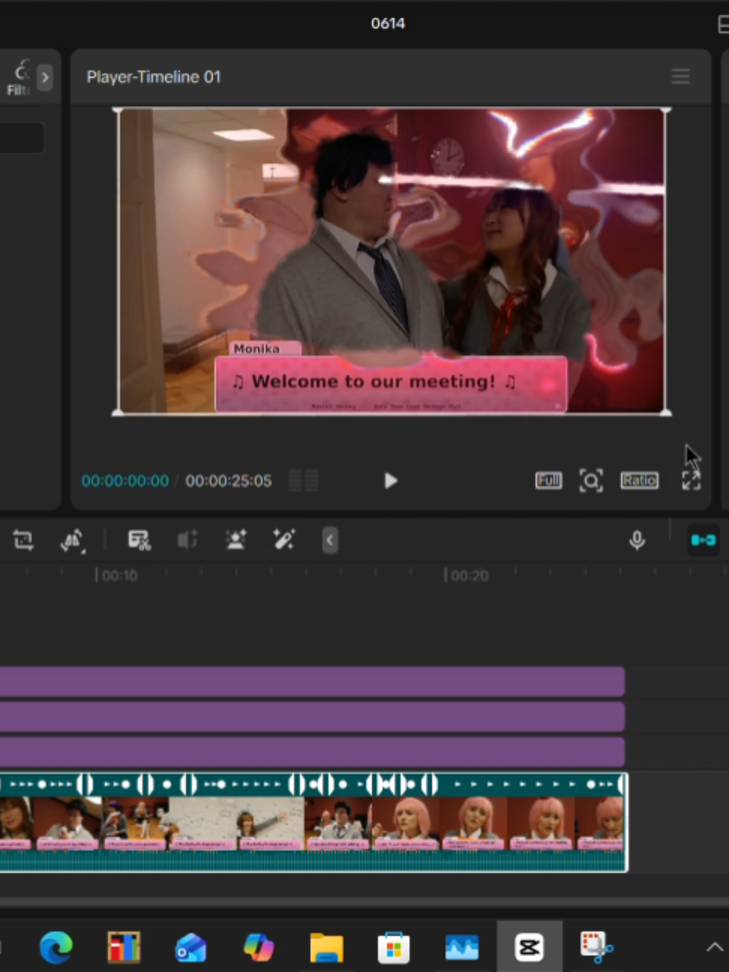Toggle the cyan main track magnet

[x=704, y=540]
